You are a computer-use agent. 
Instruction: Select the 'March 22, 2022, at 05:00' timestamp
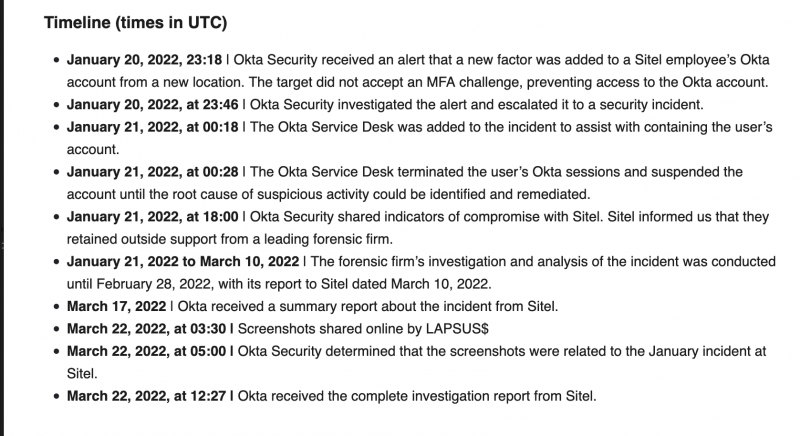pyautogui.click(x=151, y=352)
